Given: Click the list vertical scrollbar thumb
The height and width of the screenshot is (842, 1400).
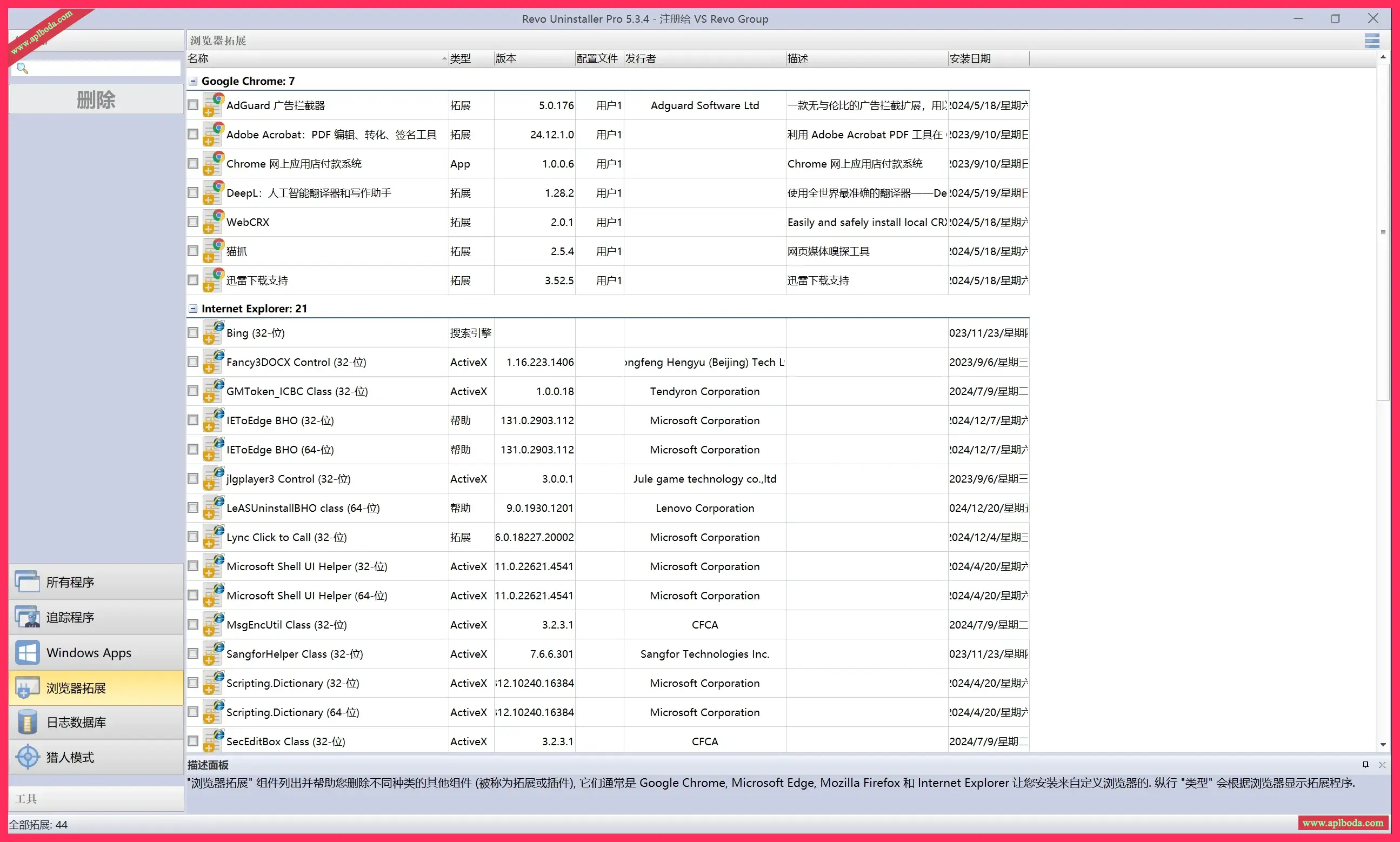Looking at the screenshot, I should 1383,232.
